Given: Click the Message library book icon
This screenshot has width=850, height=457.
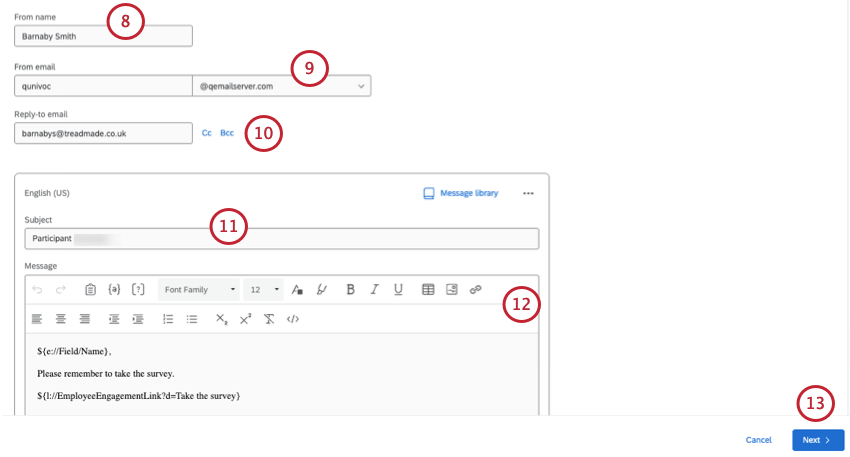Looking at the screenshot, I should (x=429, y=194).
